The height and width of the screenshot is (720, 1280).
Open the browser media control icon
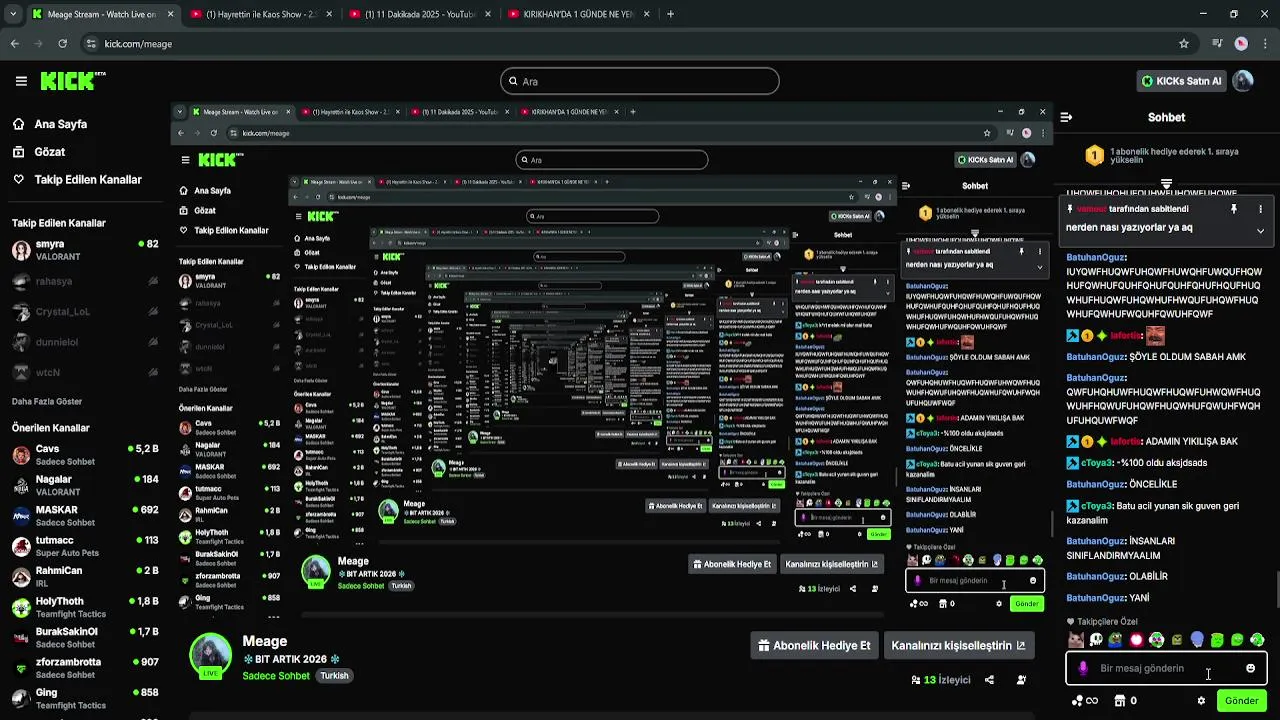coord(1217,44)
